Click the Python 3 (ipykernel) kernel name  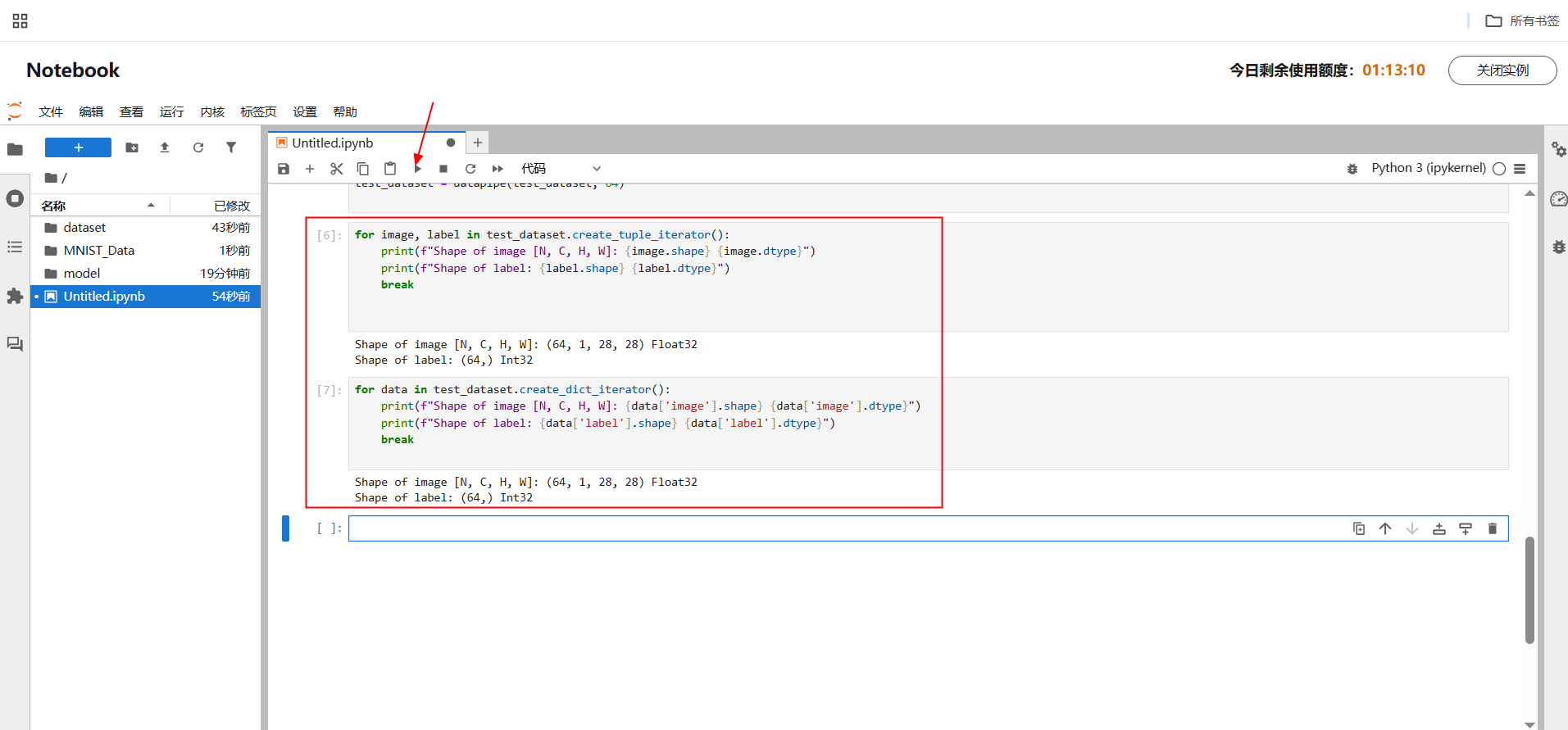(1429, 168)
